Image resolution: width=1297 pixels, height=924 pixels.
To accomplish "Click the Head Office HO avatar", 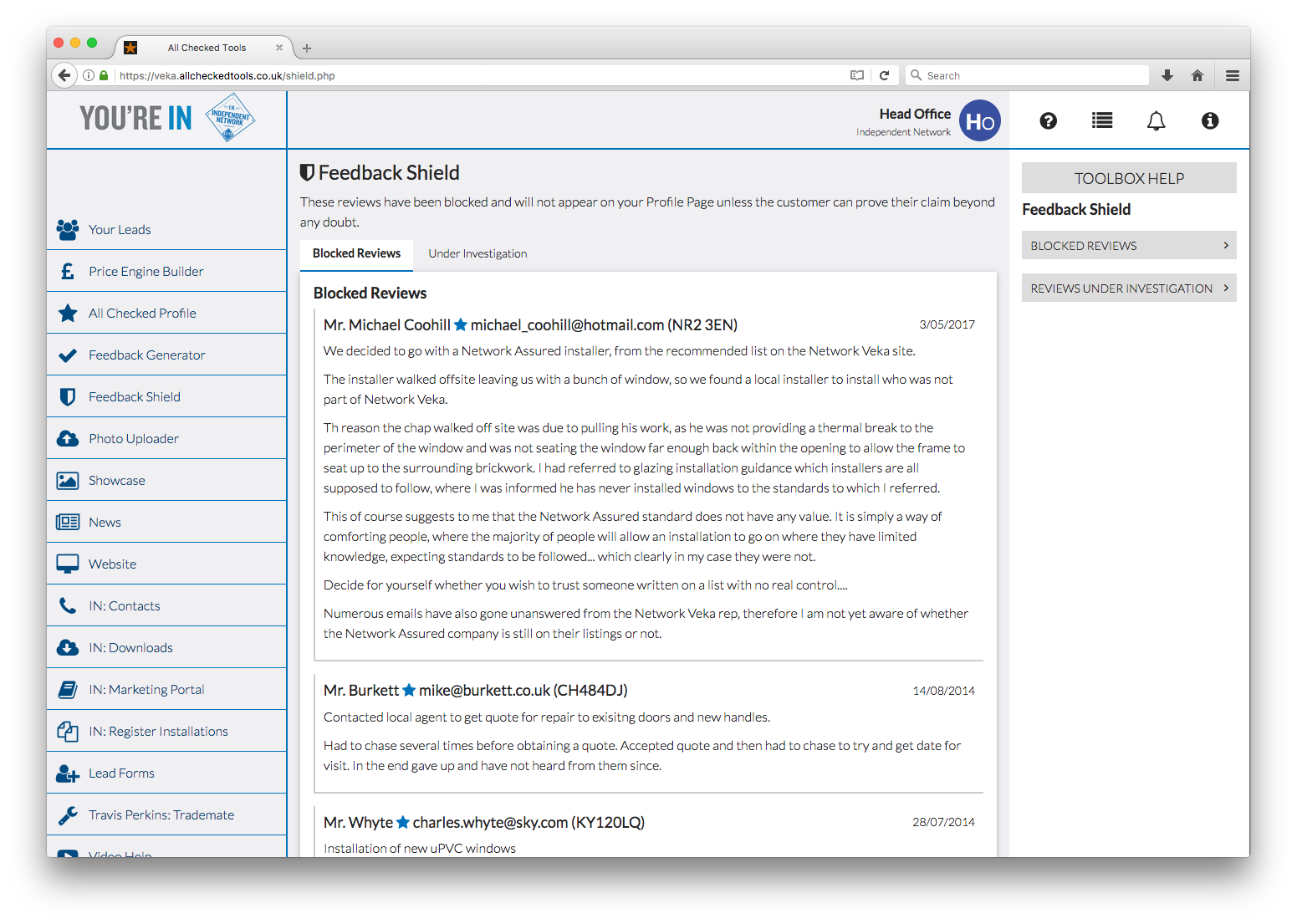I will pos(979,121).
